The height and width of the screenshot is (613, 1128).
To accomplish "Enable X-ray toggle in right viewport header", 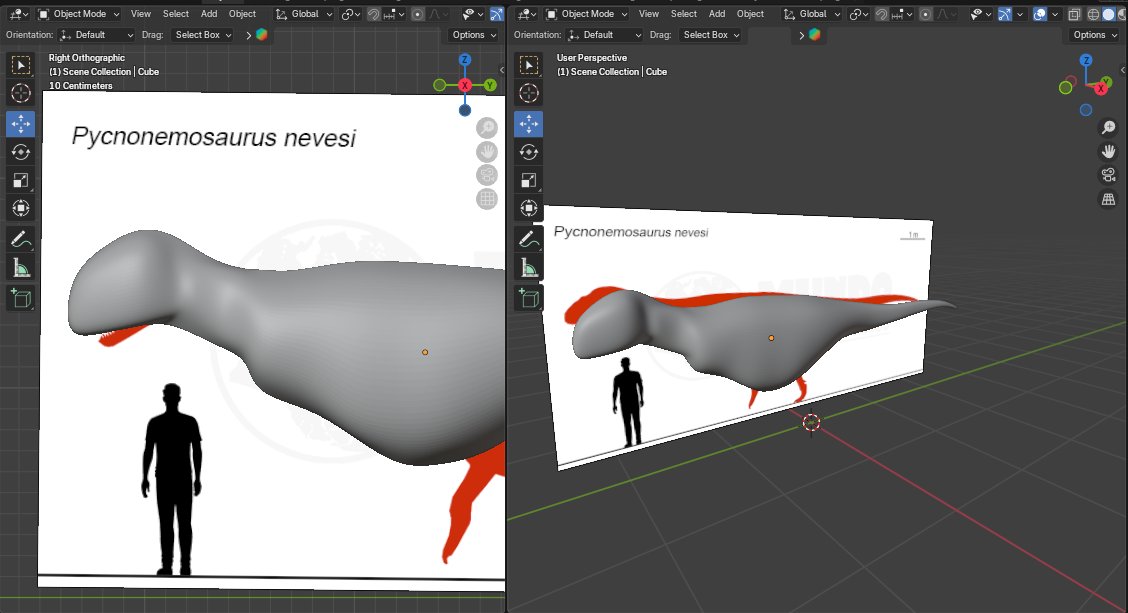I will tap(1073, 14).
